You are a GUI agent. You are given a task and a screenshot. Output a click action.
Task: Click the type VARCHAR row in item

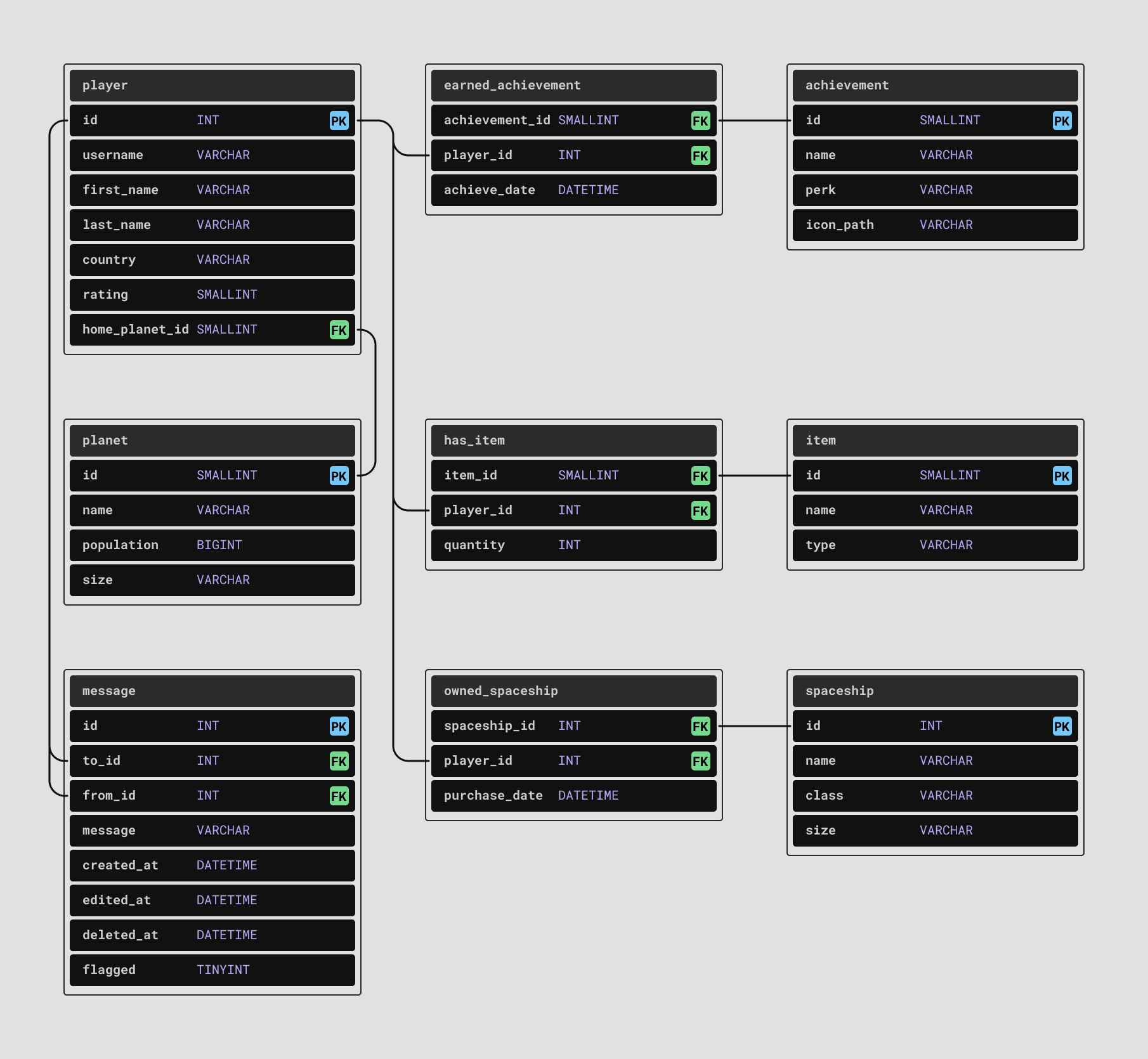click(x=936, y=545)
